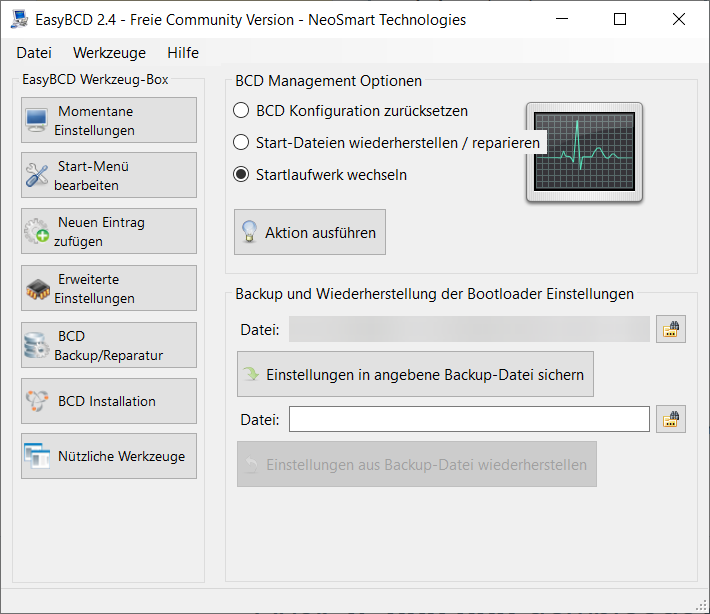The height and width of the screenshot is (614, 710).
Task: Browse for the restore backup file
Action: (671, 419)
